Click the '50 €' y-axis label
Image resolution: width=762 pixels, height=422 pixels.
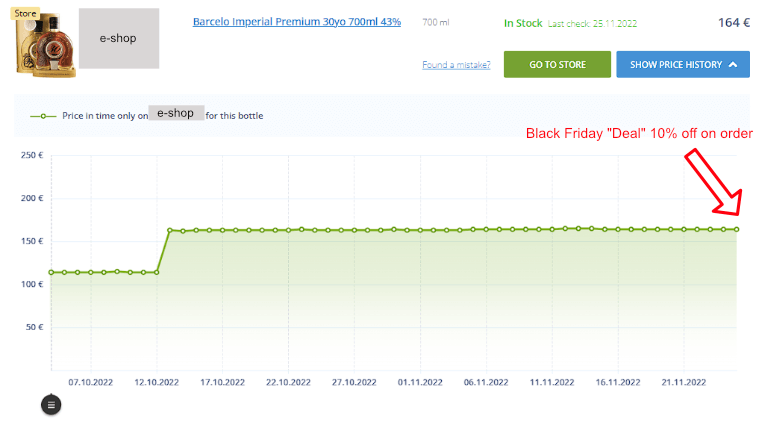pyautogui.click(x=35, y=327)
